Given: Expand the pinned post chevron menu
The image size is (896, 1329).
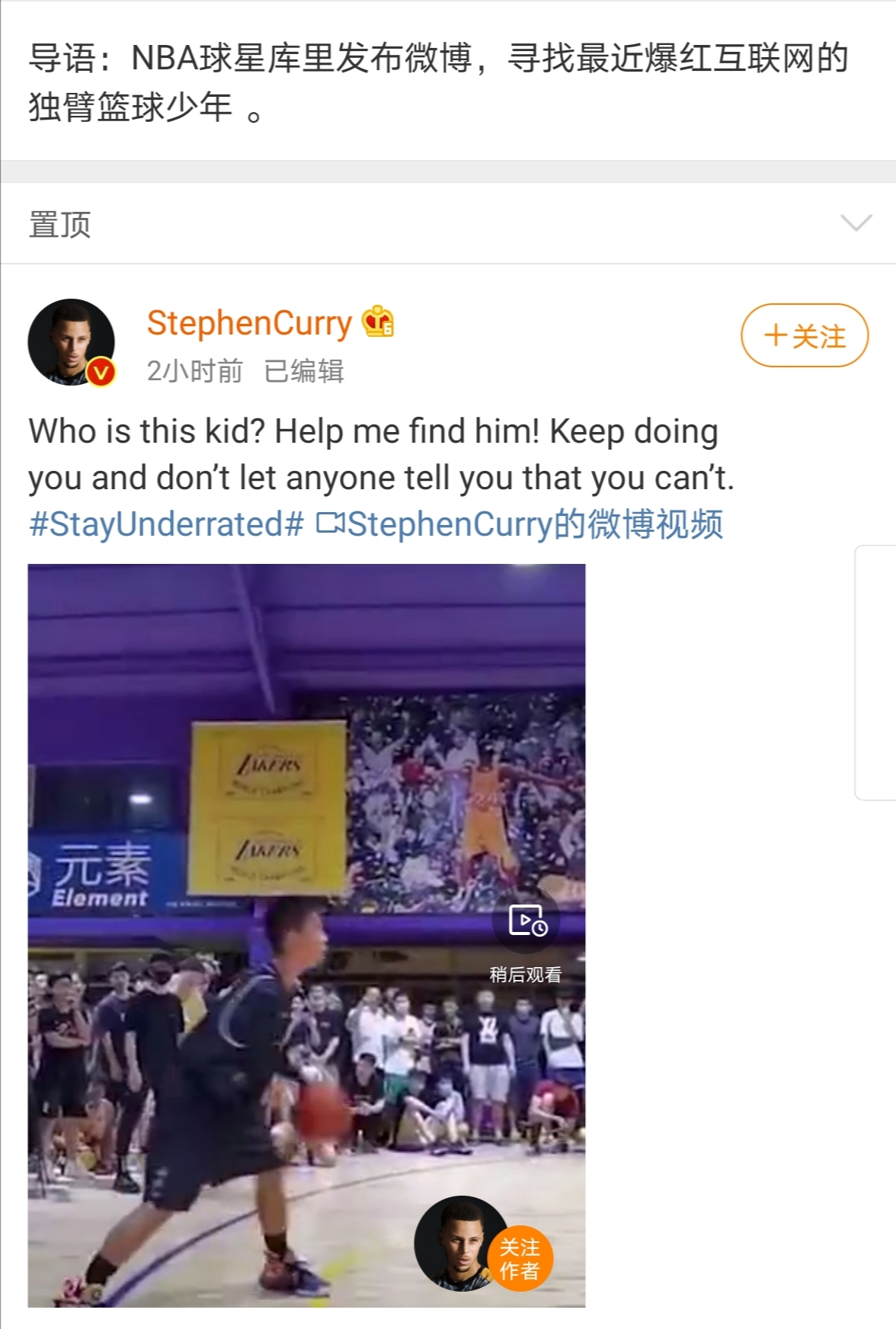Looking at the screenshot, I should [x=856, y=223].
